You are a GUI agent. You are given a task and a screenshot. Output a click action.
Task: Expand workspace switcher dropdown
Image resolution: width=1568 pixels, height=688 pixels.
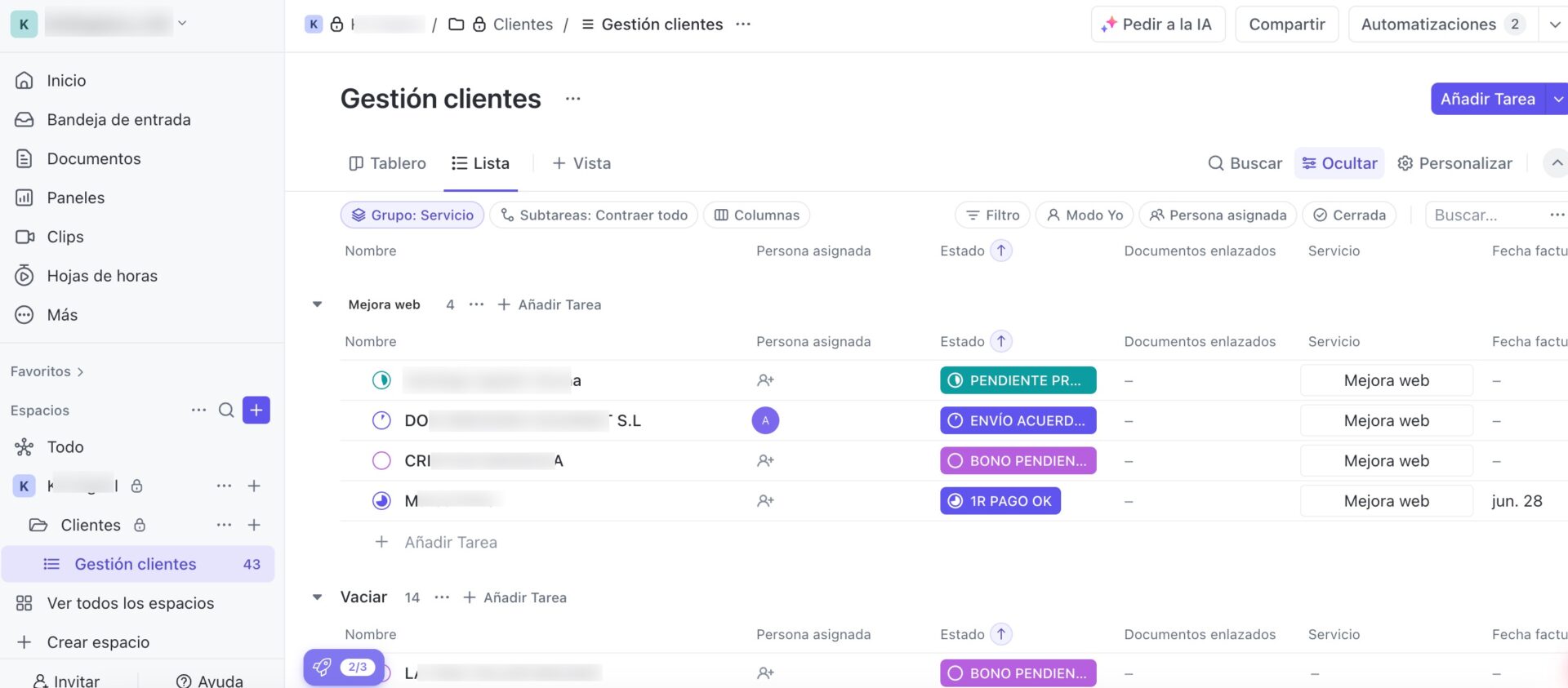pos(182,23)
